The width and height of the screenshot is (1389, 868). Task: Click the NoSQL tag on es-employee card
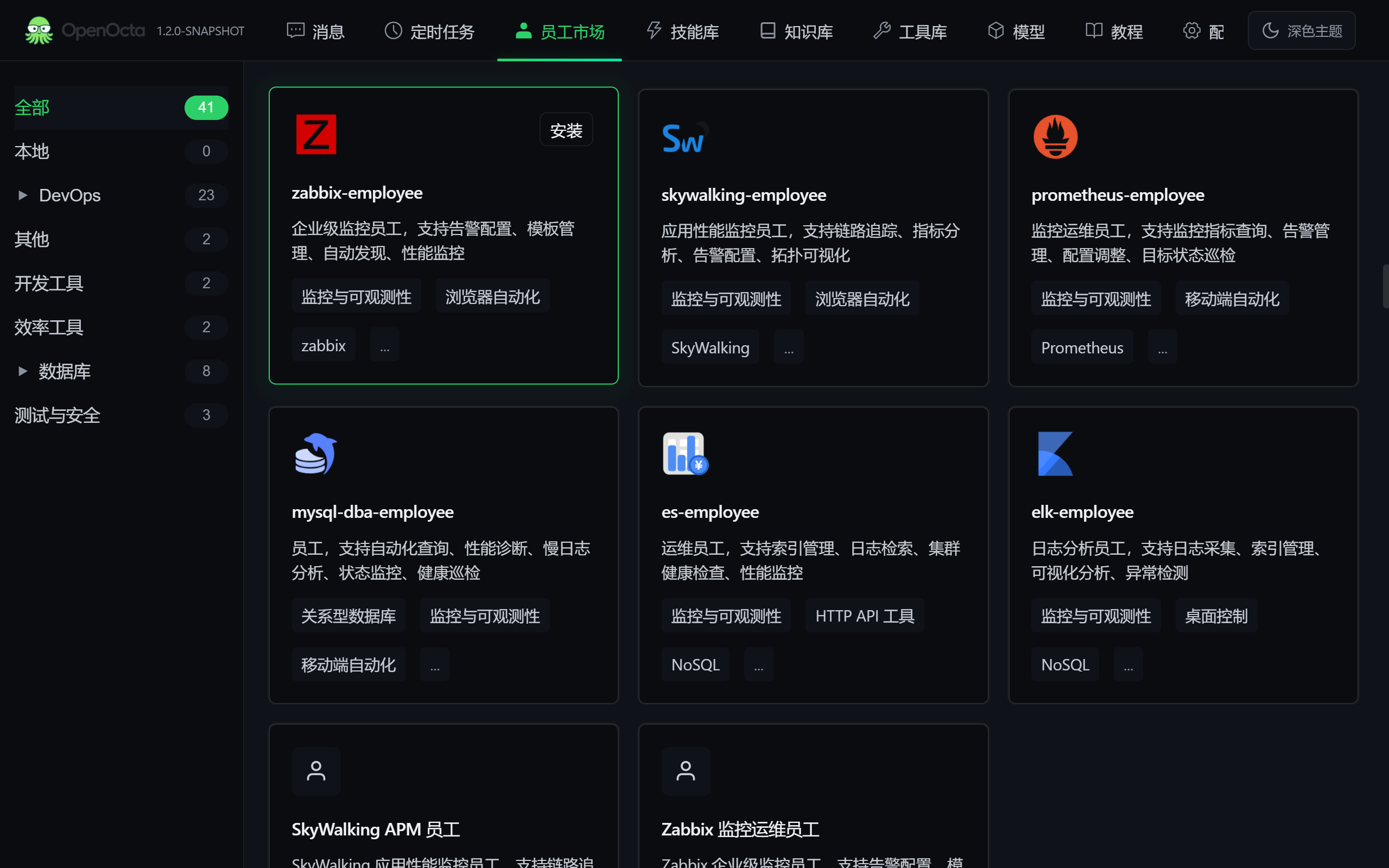(695, 664)
